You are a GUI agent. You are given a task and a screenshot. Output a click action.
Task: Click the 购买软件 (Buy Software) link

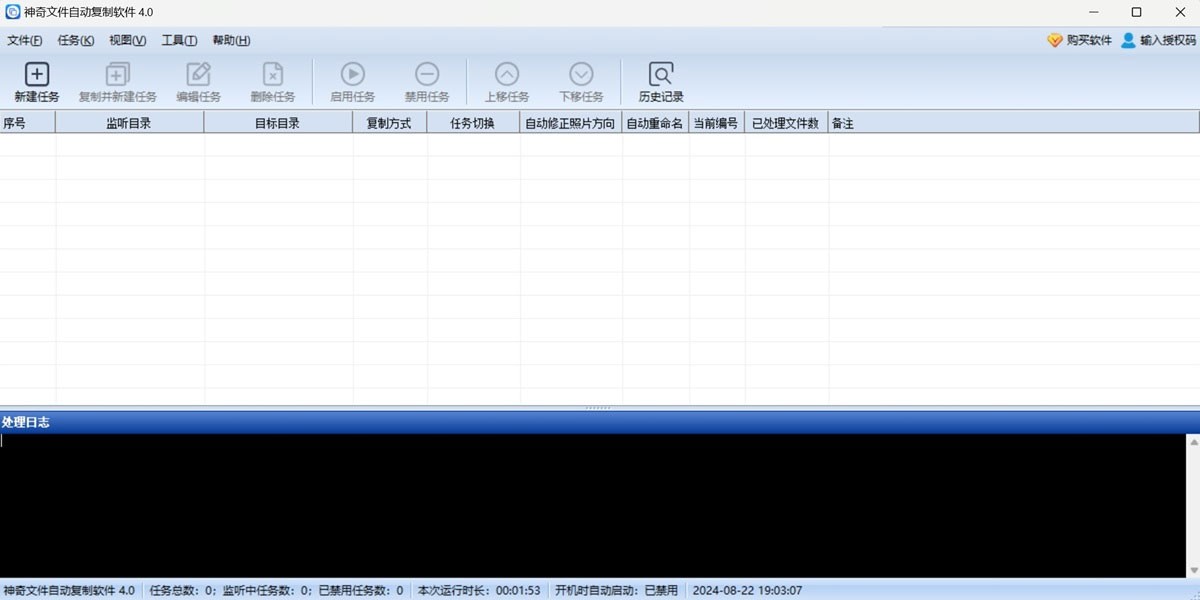coord(1080,41)
